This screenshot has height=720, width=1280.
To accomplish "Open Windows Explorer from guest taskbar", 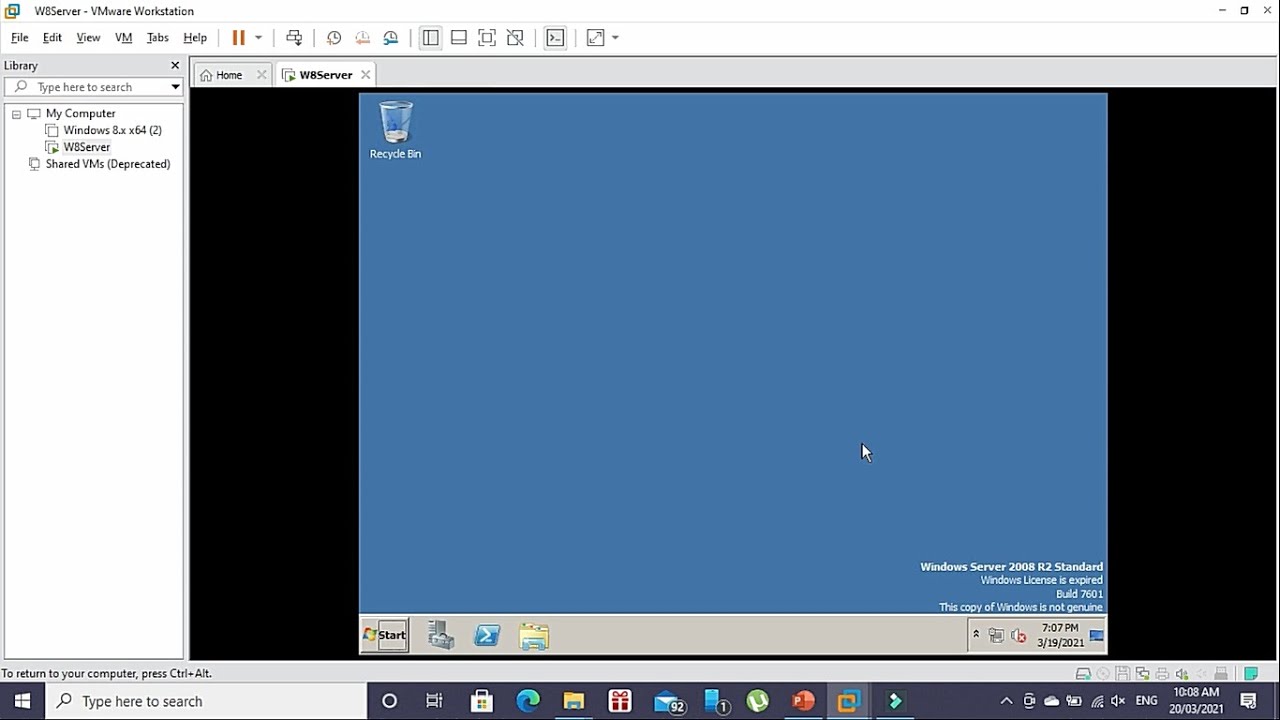I will (x=534, y=636).
